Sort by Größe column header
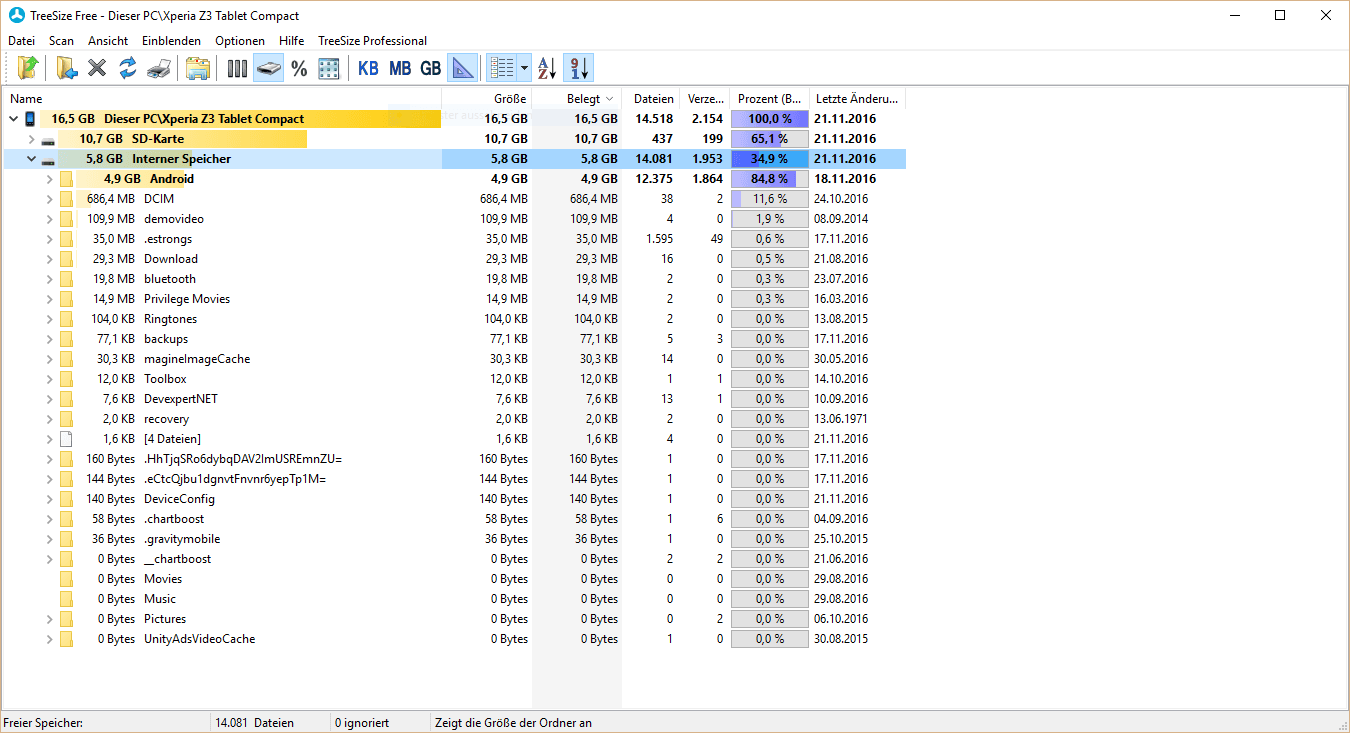 (487, 99)
